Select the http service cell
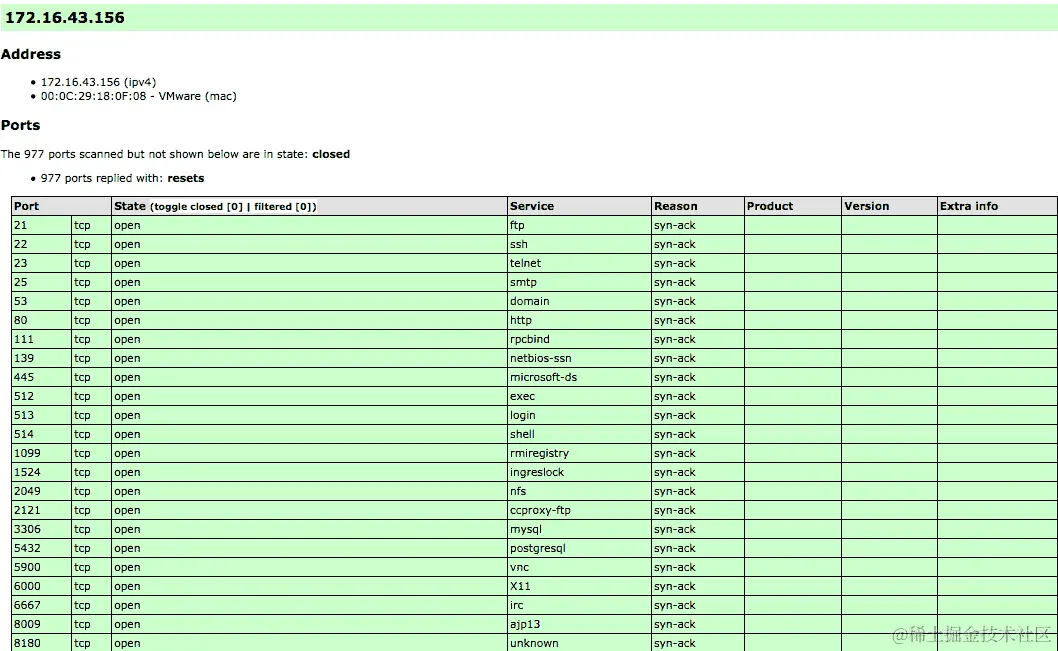 (x=578, y=320)
